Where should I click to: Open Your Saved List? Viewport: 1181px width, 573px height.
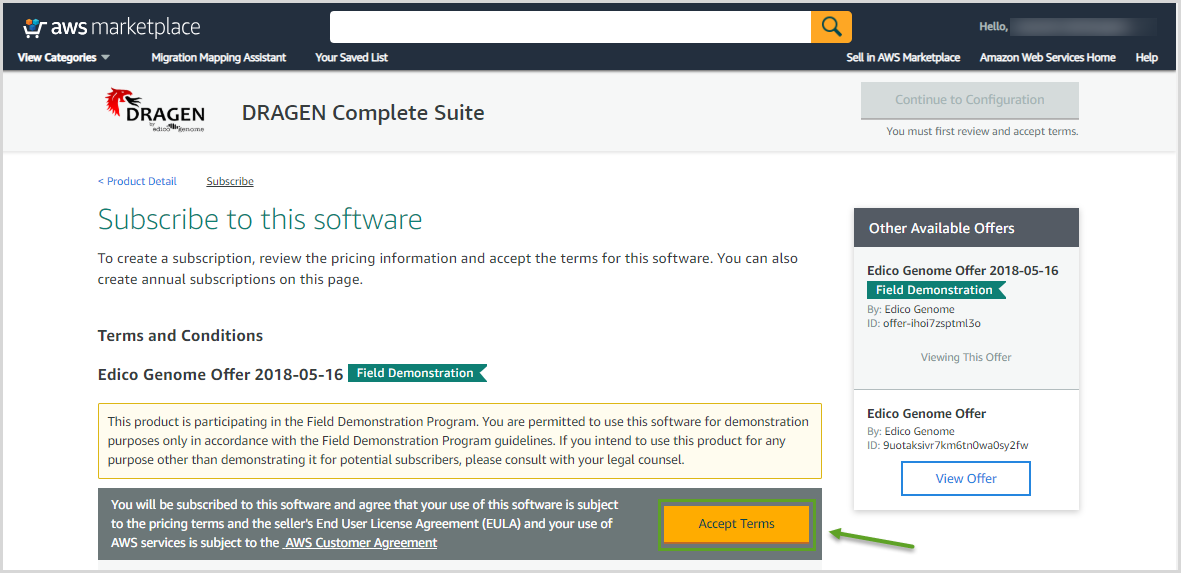tap(352, 57)
